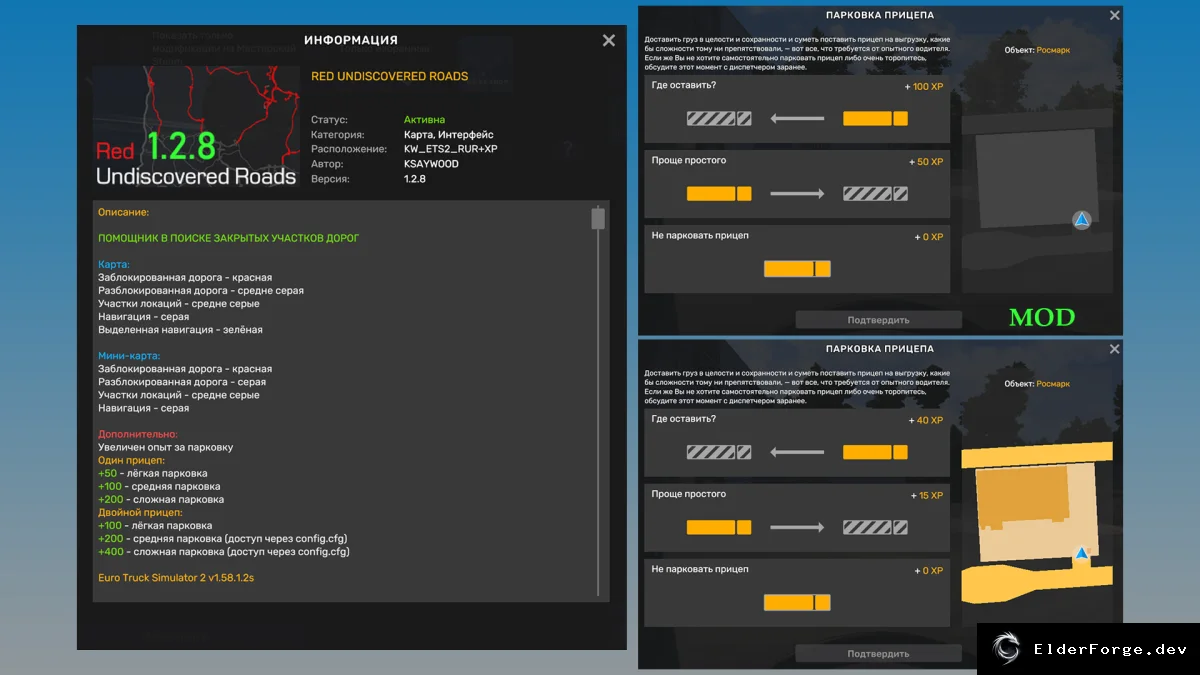Close the parking dialog with yellow map
The image size is (1200, 675).
point(1115,349)
